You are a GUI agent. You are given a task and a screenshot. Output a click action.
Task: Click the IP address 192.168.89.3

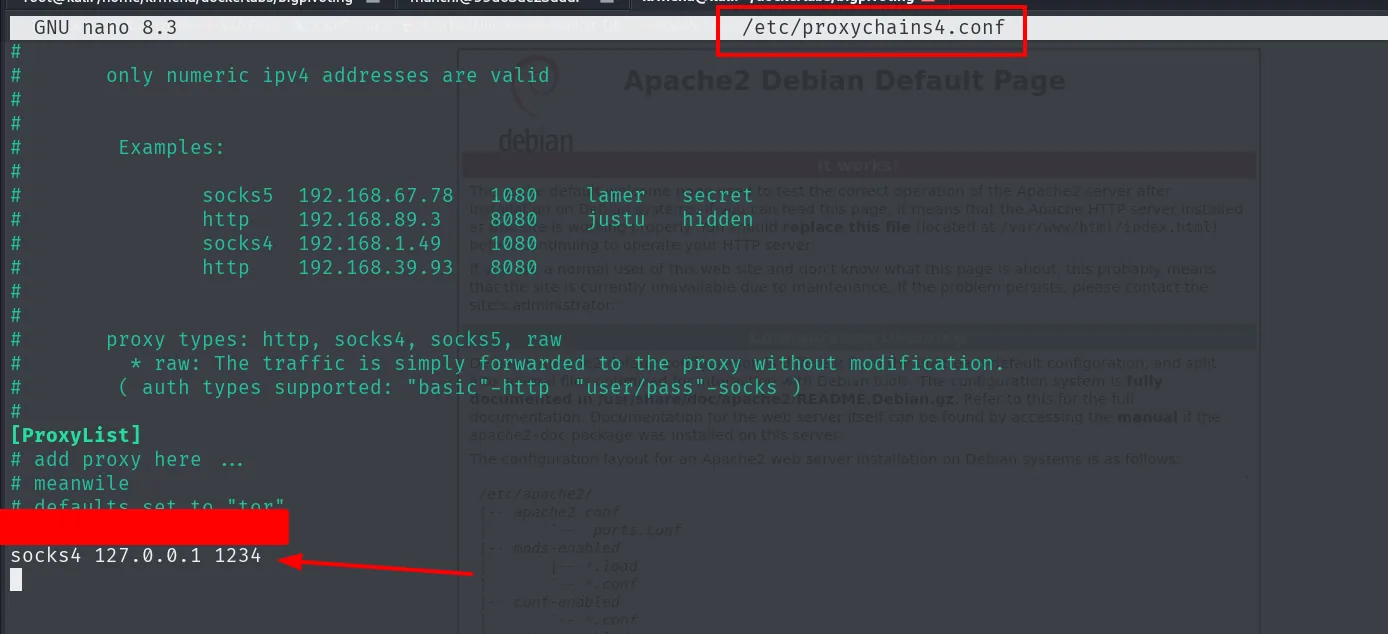[x=370, y=219]
